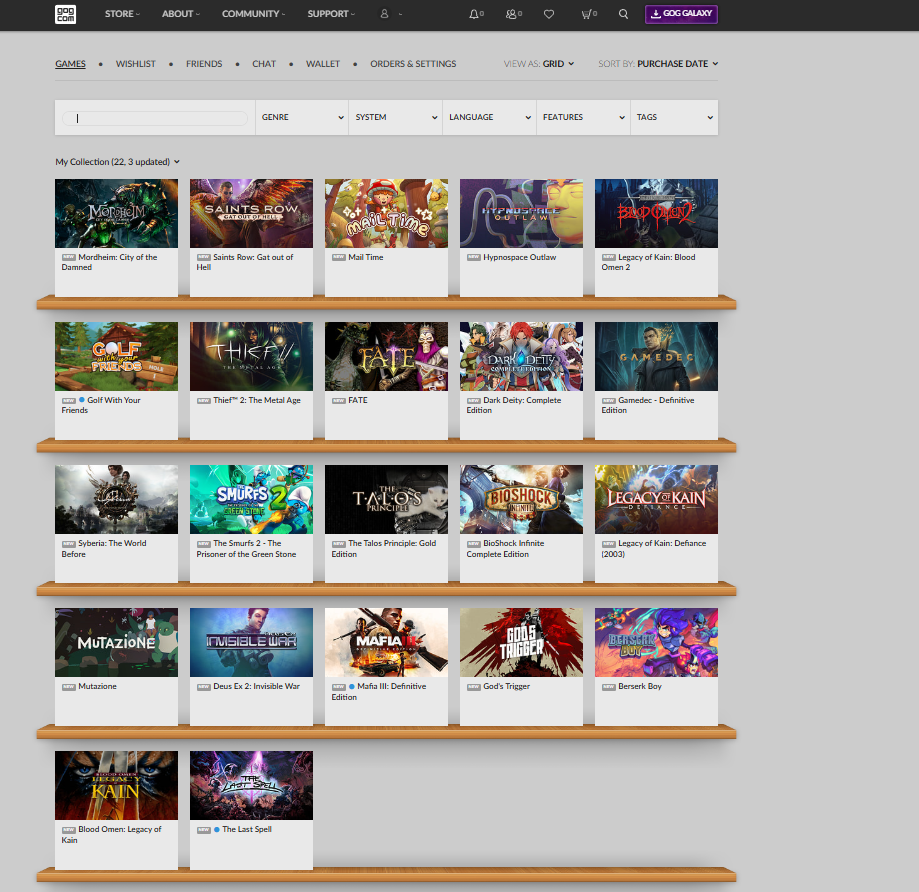The image size is (919, 892).
Task: Switch to the WISHLIST tab
Action: (x=135, y=64)
